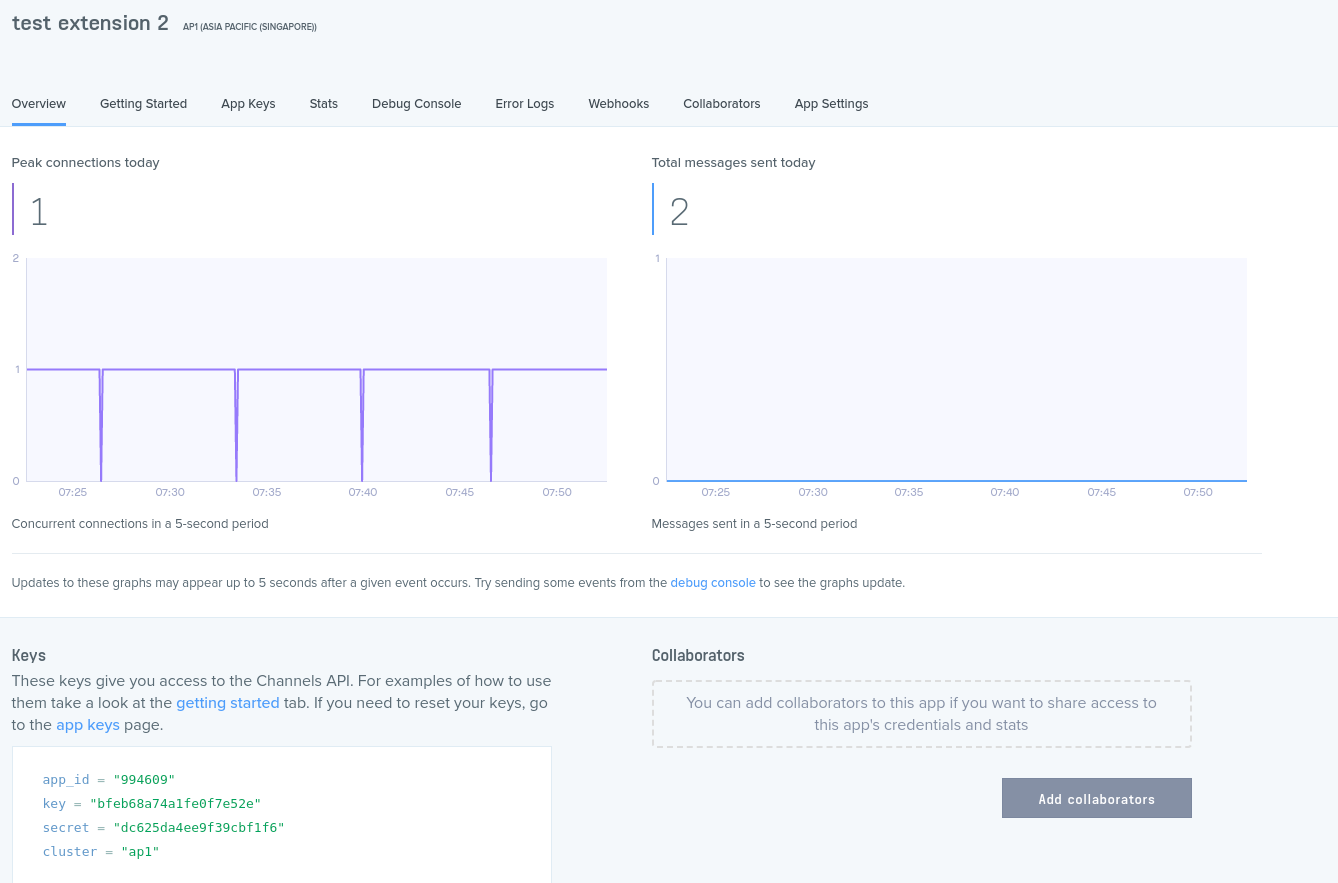The image size is (1338, 883).
Task: Open the Stats tab
Action: pos(324,104)
